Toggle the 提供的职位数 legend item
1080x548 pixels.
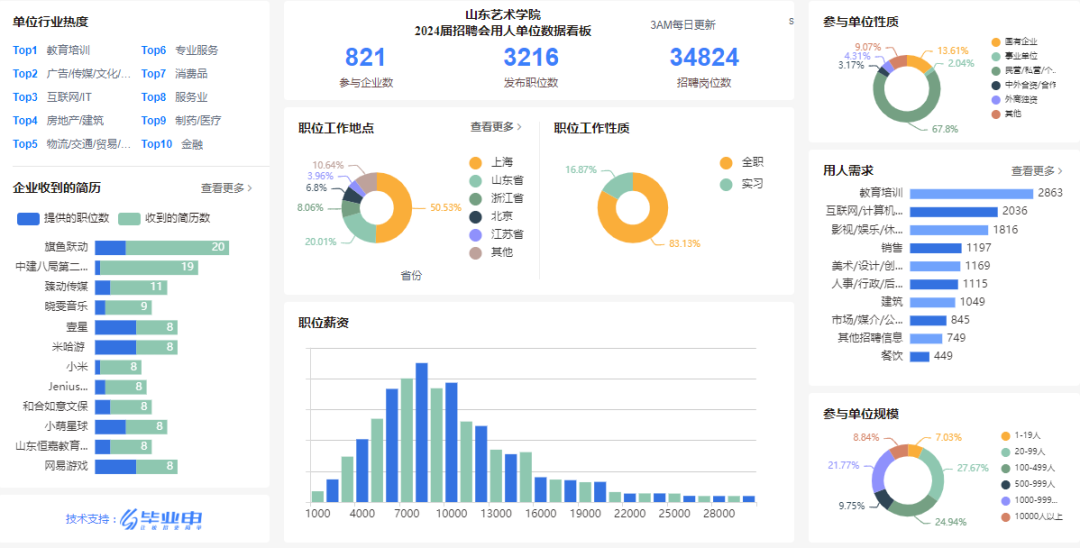pyautogui.click(x=63, y=218)
